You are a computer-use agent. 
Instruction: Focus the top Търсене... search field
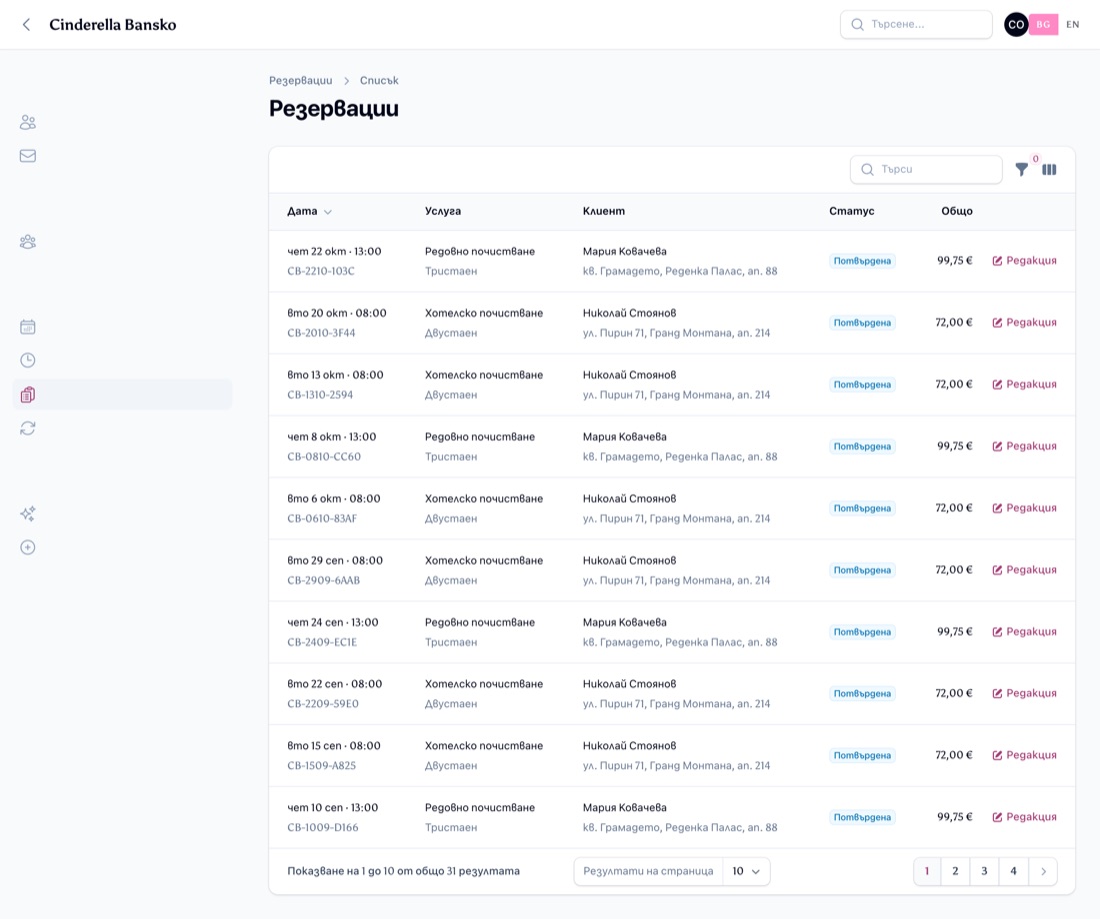click(x=916, y=25)
